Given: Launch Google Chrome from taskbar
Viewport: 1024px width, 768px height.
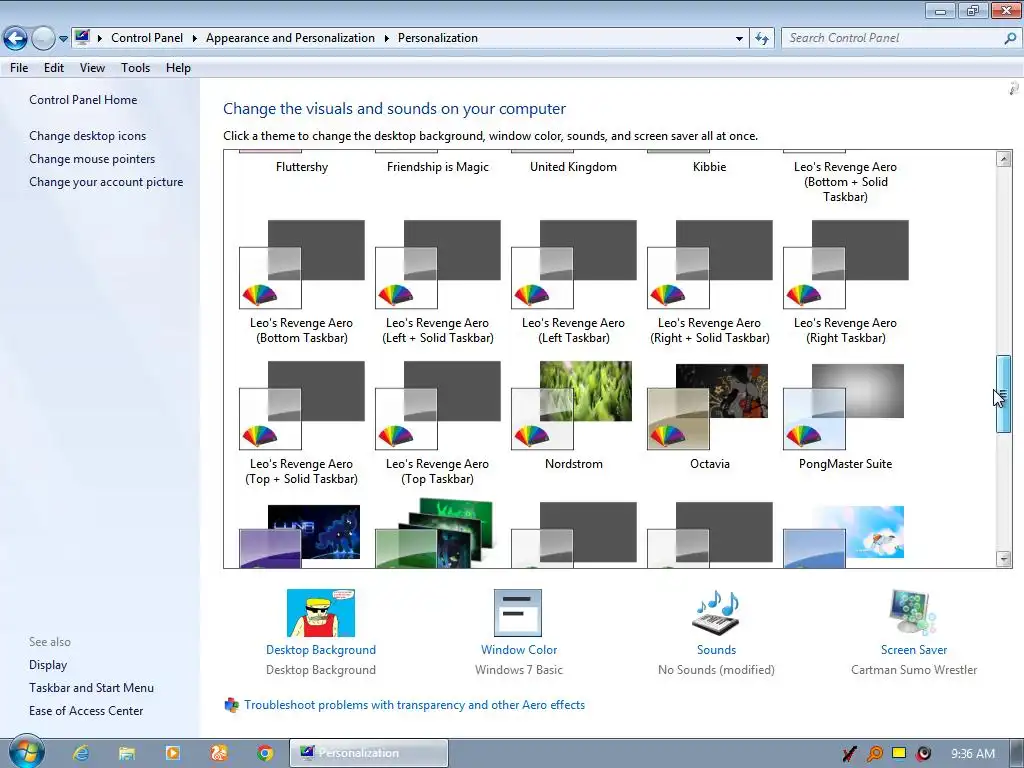Looking at the screenshot, I should point(265,753).
